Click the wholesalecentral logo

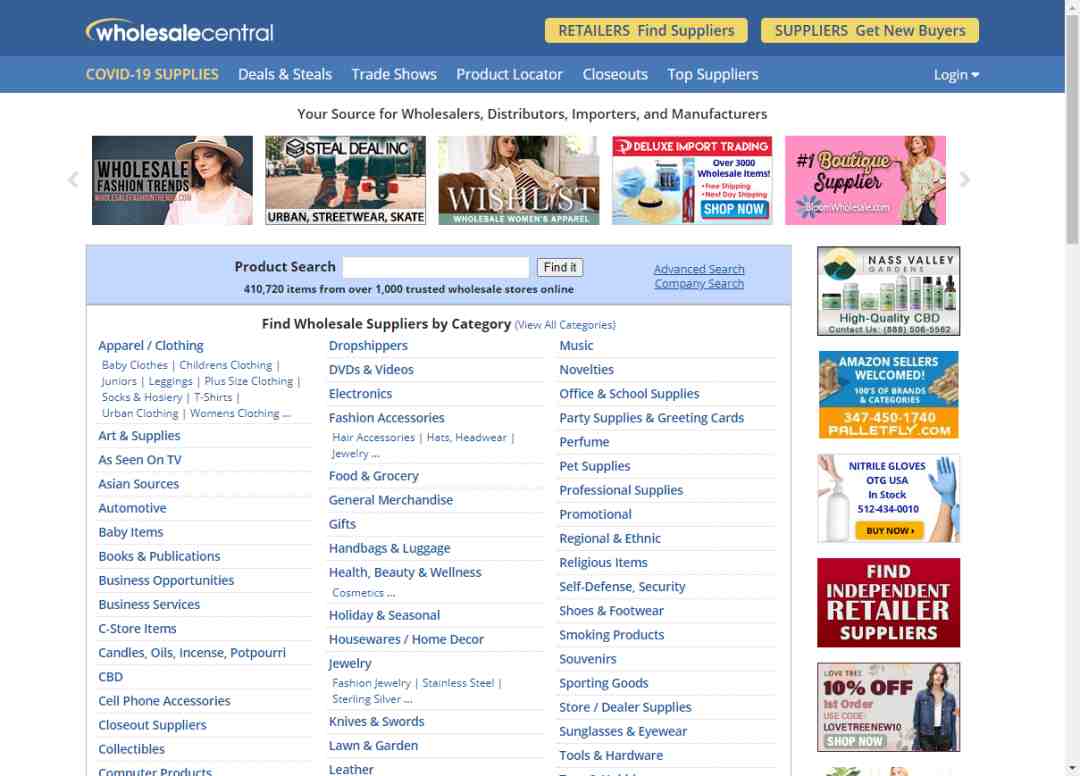tap(180, 31)
